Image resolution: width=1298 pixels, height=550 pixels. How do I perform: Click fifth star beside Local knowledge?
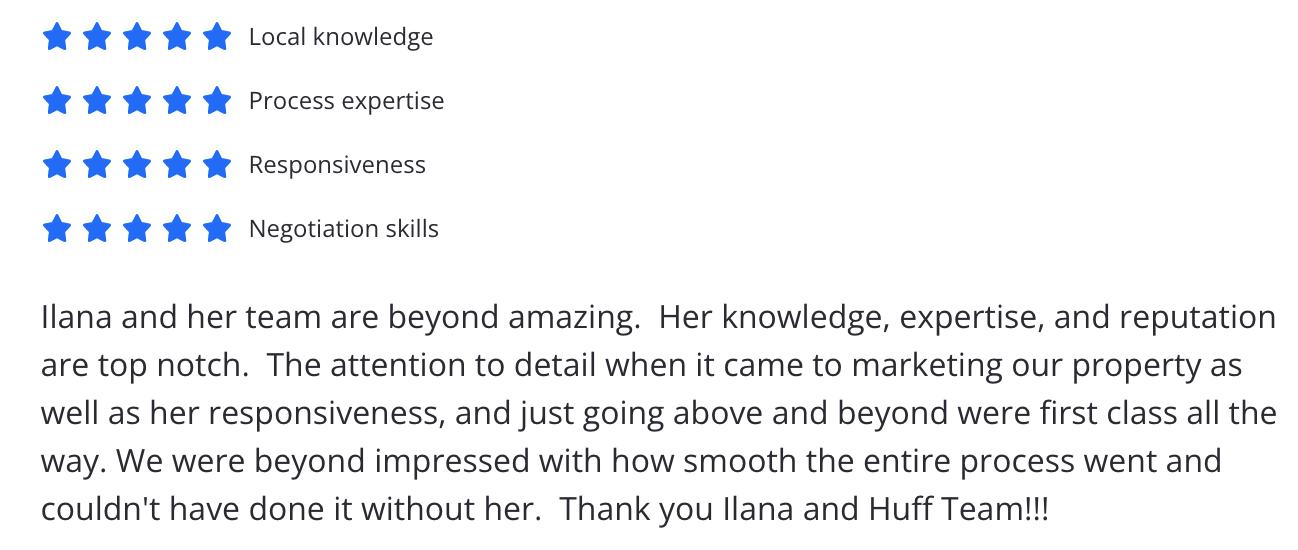click(216, 37)
